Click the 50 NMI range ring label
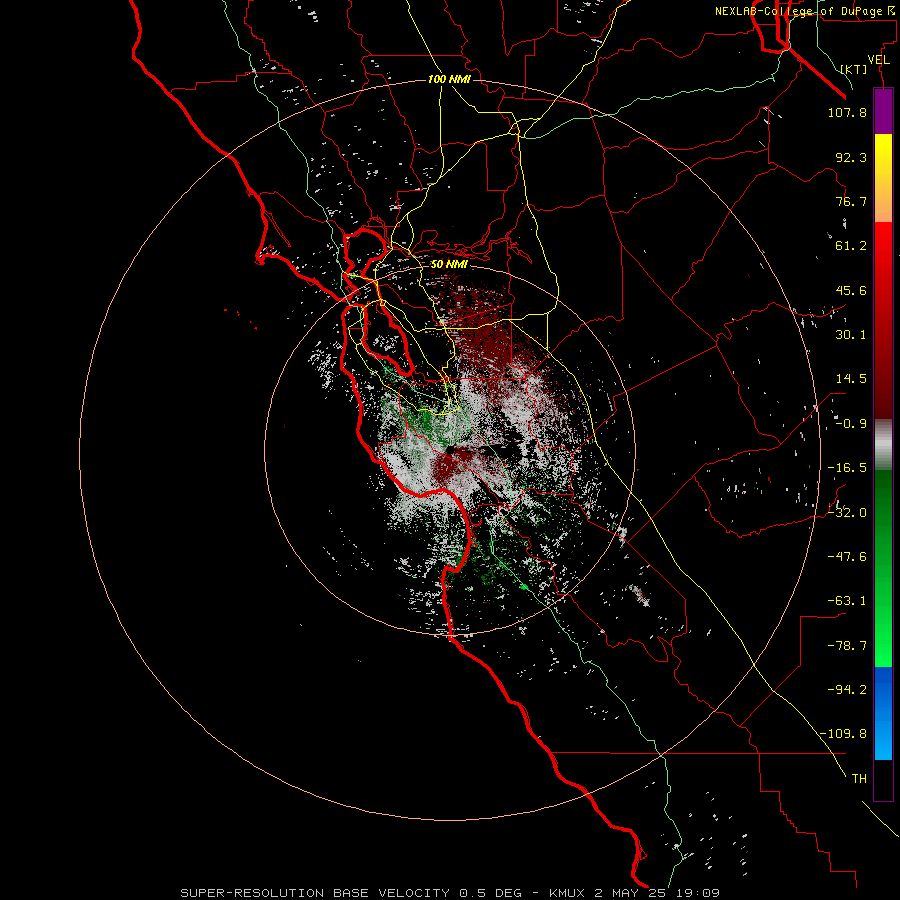This screenshot has width=900, height=900. tap(449, 265)
